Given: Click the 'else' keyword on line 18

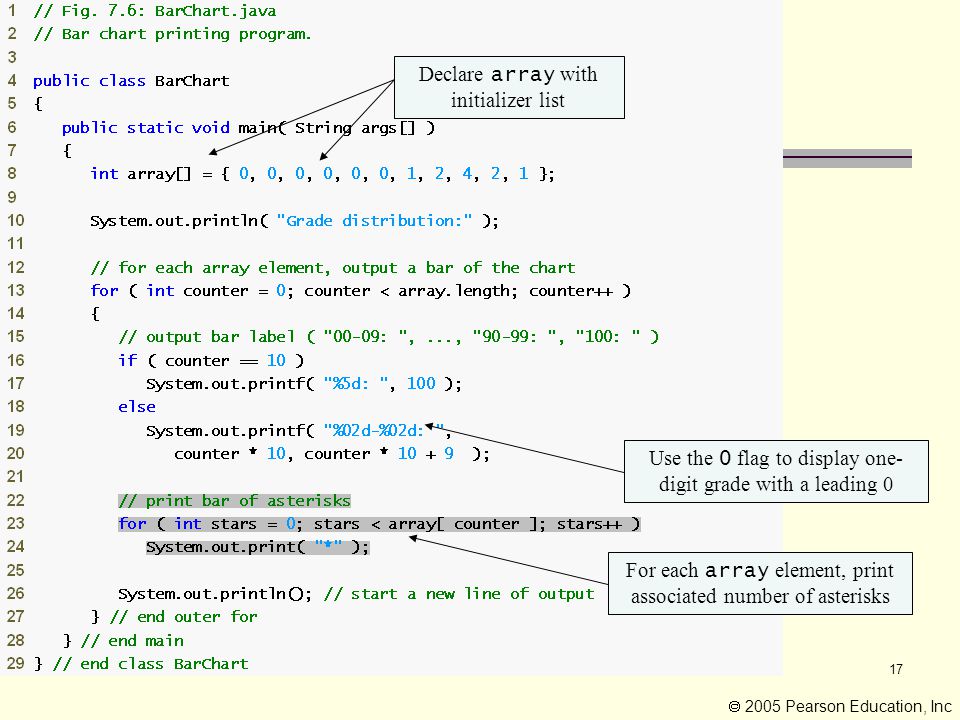Looking at the screenshot, I should [x=137, y=407].
